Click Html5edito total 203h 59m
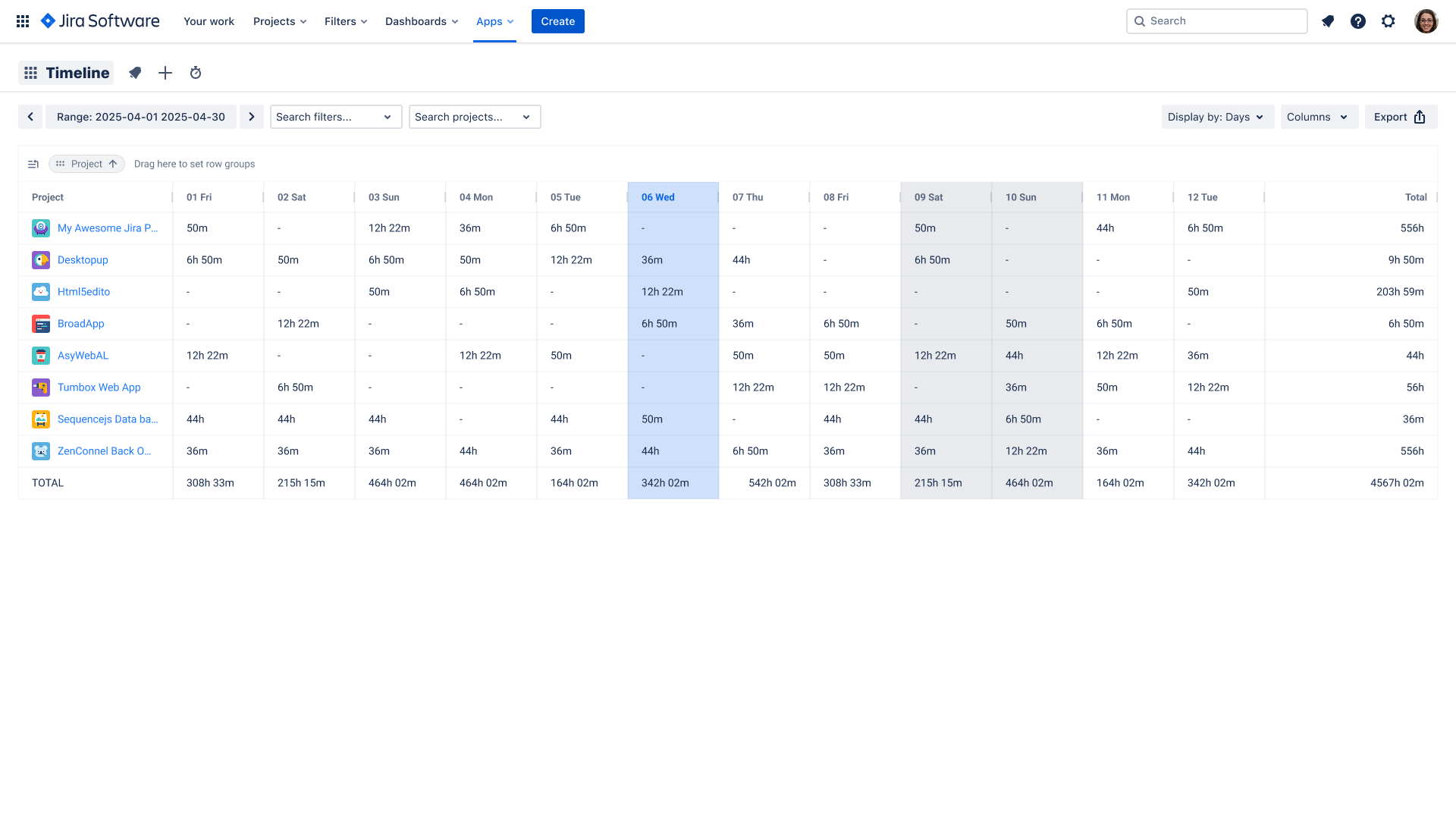This screenshot has height=819, width=1456. pyautogui.click(x=1400, y=292)
